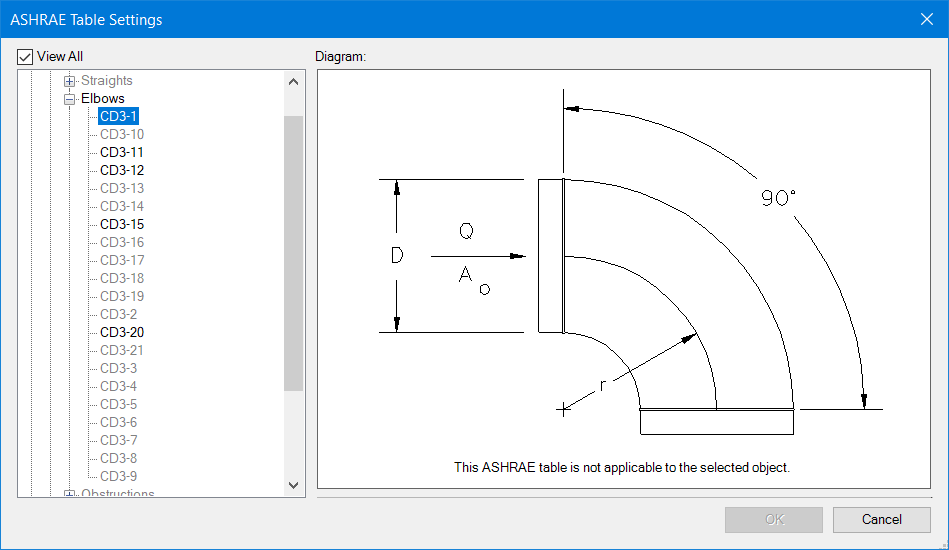The height and width of the screenshot is (550, 949).
Task: Select table CD3-4
Action: point(119,387)
